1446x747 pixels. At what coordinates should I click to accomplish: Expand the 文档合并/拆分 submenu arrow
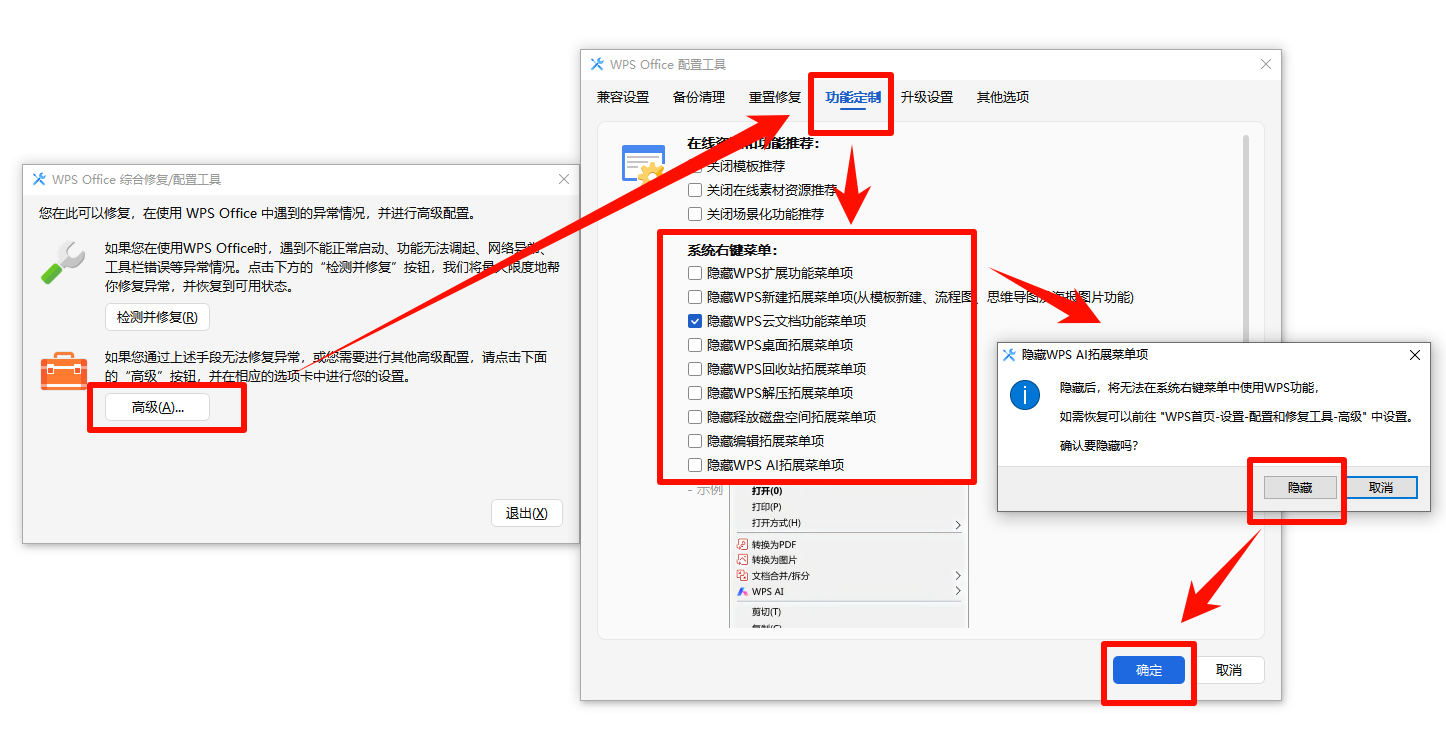point(958,576)
